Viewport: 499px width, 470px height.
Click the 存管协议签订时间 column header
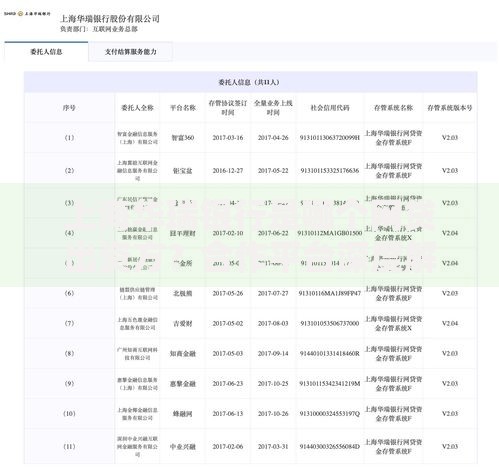click(x=228, y=108)
